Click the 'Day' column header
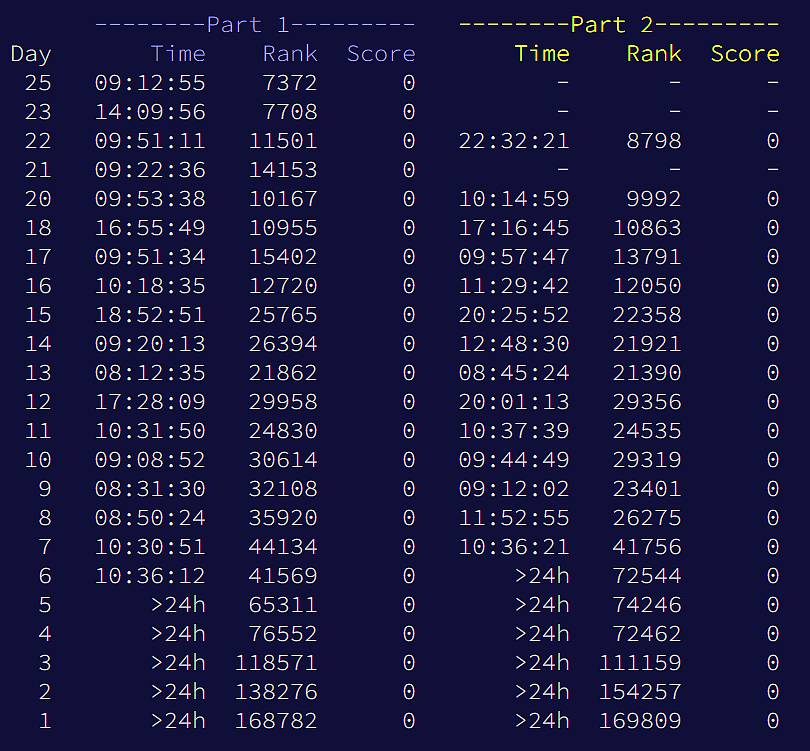Image resolution: width=810 pixels, height=751 pixels. [x=31, y=55]
